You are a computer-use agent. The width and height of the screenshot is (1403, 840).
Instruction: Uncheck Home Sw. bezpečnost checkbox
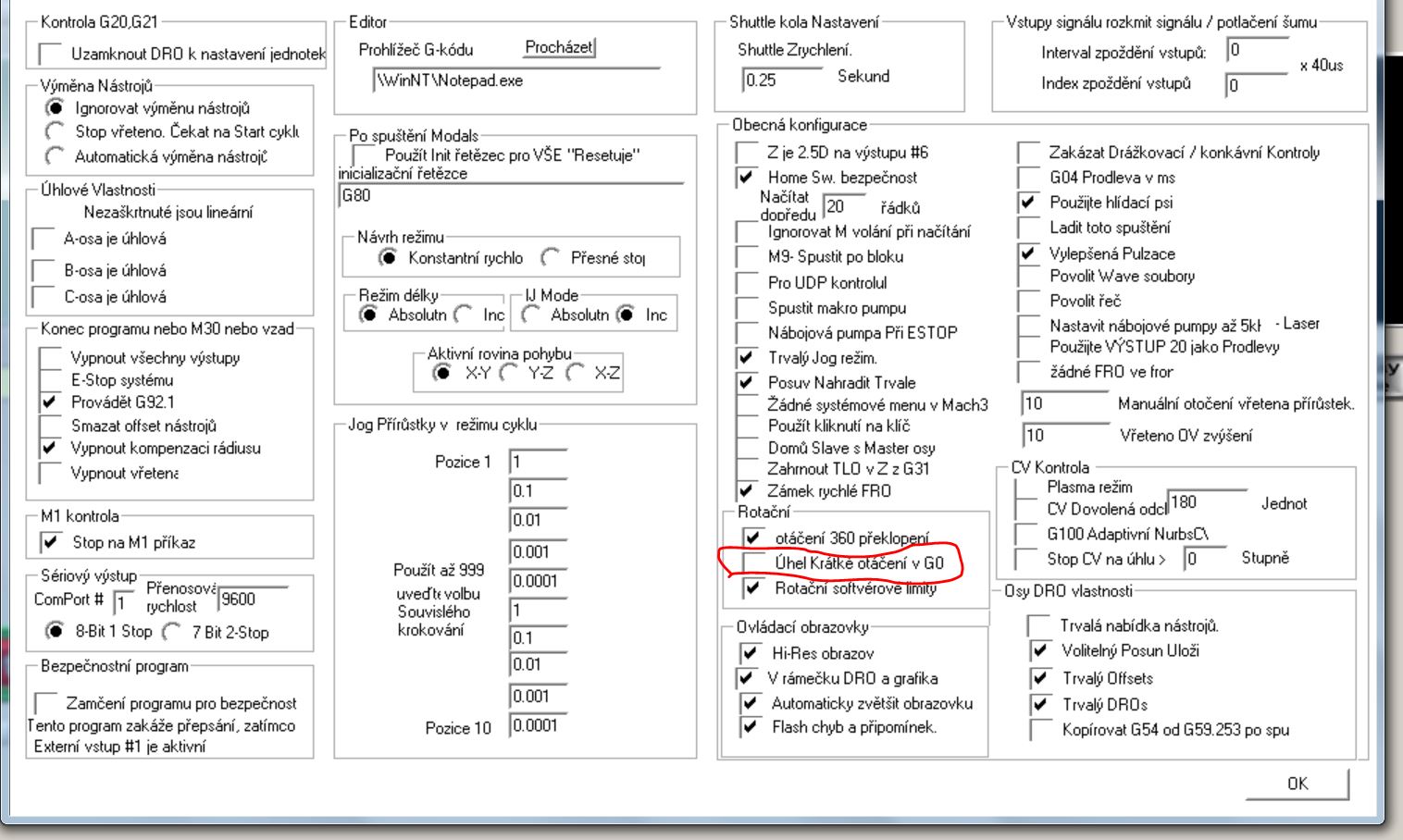[x=746, y=178]
